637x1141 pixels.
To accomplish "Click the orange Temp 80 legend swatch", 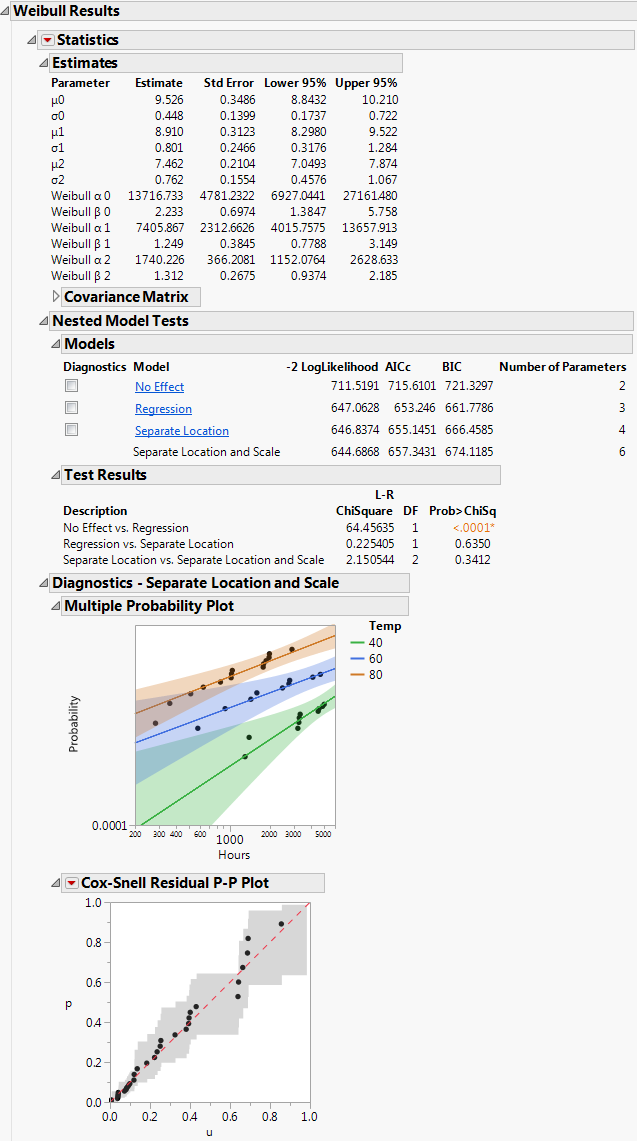I will [x=358, y=675].
